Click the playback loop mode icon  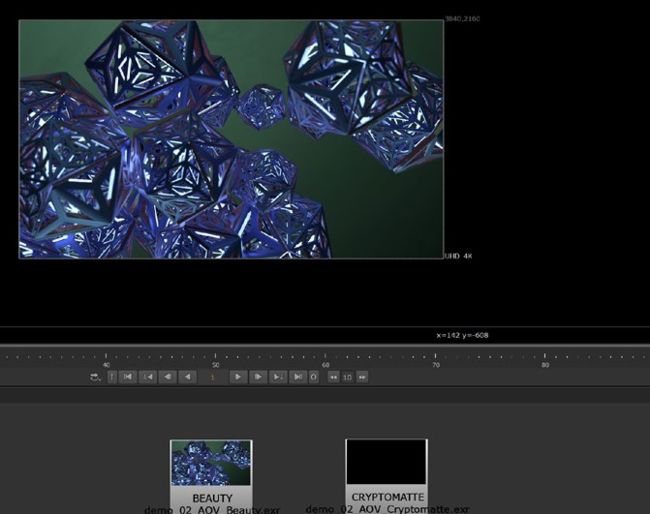[x=95, y=377]
